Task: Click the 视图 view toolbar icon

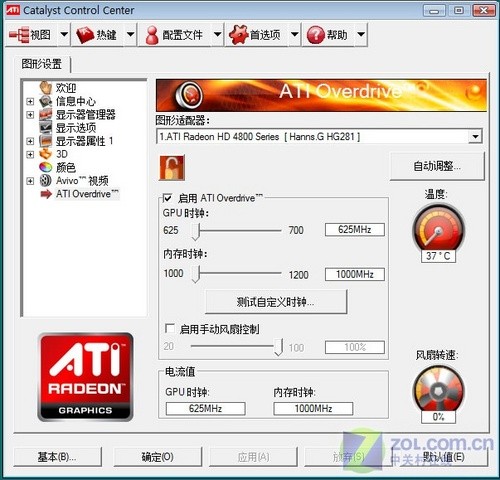Action: pos(19,34)
